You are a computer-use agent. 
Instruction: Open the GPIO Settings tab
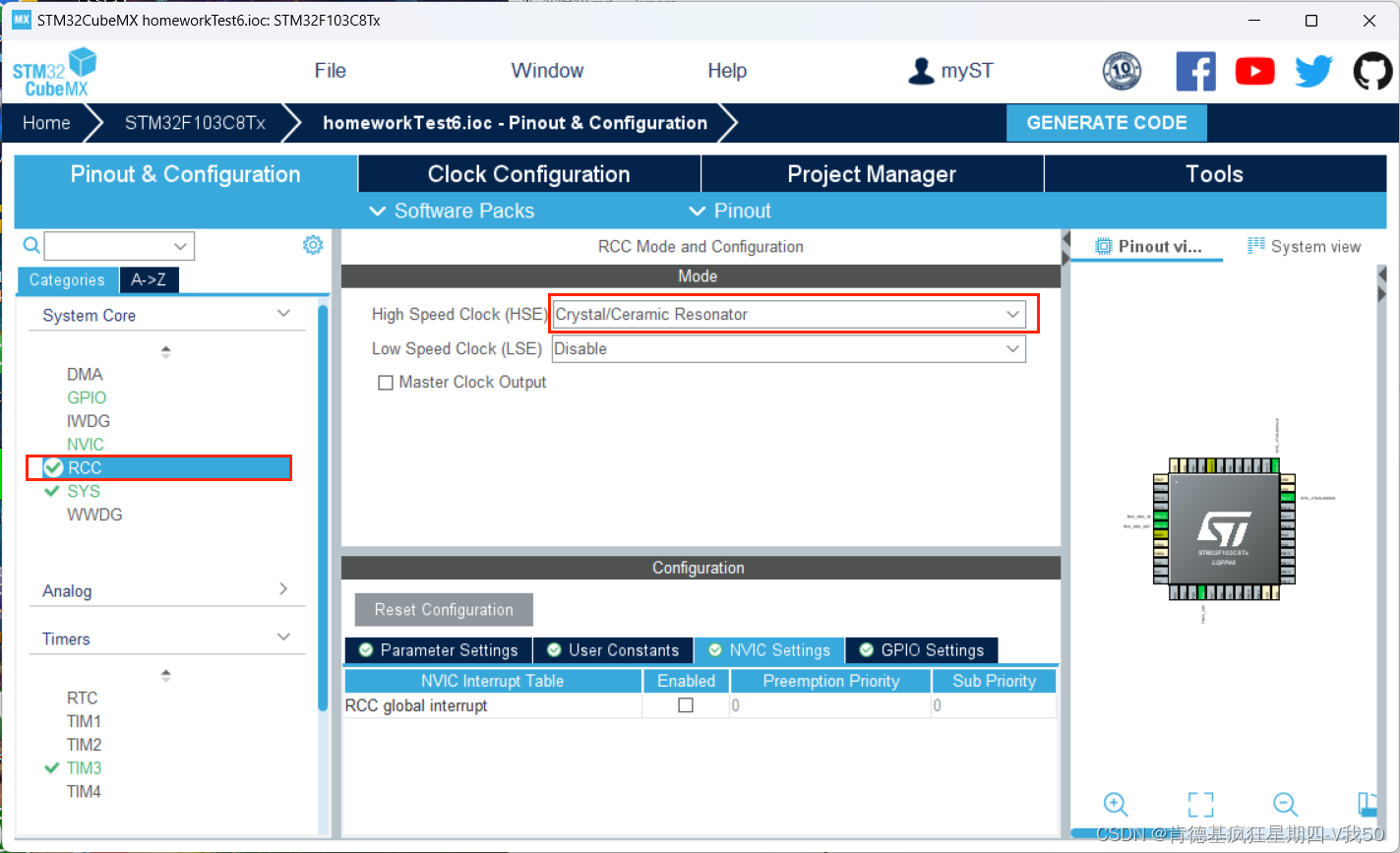coord(921,650)
